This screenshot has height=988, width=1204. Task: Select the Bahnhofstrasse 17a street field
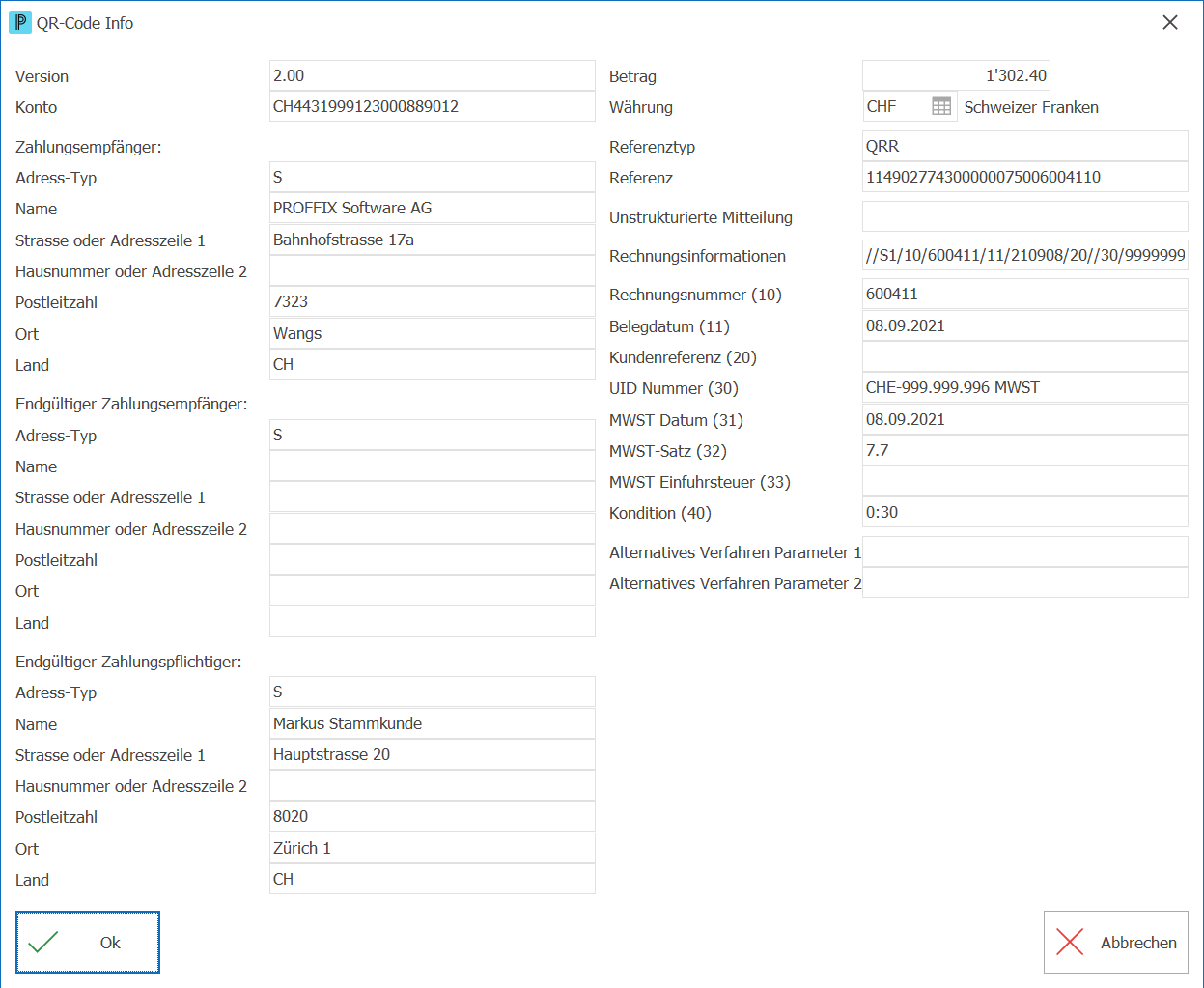(x=433, y=240)
